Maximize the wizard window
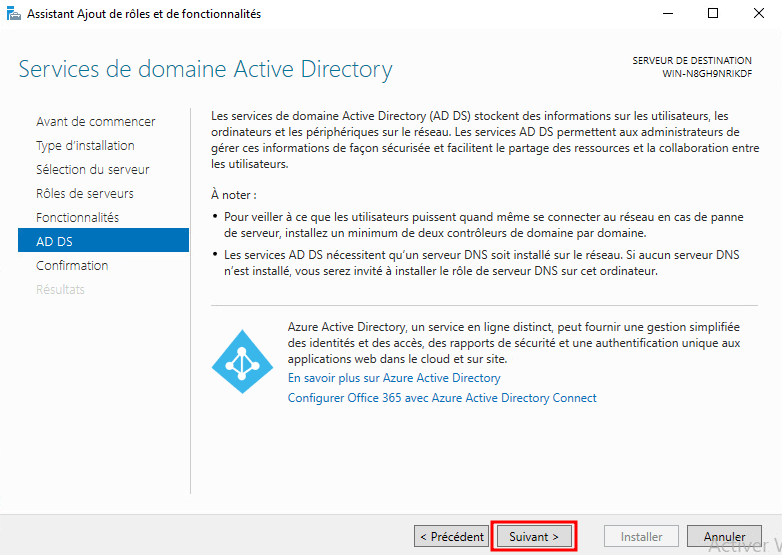Image resolution: width=782 pixels, height=555 pixels. pyautogui.click(x=713, y=14)
